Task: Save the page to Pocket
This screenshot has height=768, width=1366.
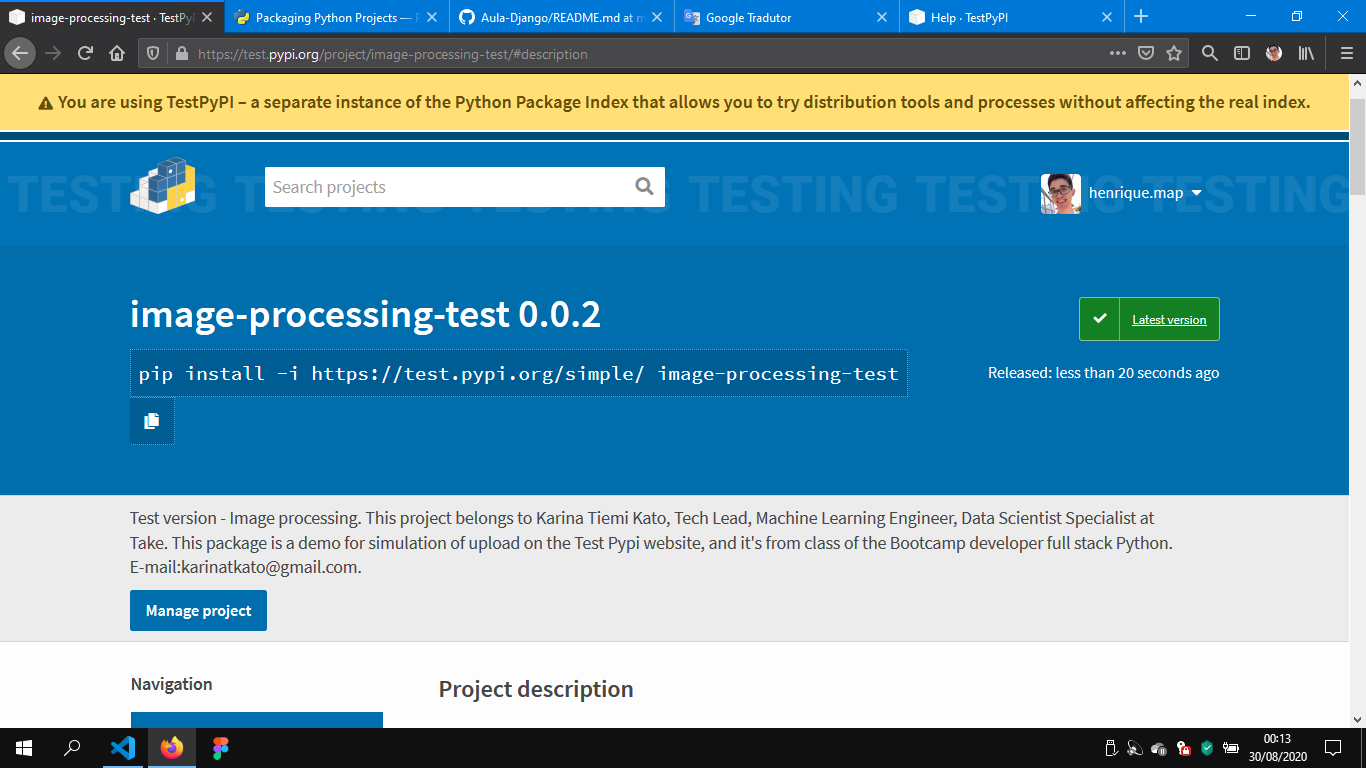Action: pos(1146,54)
